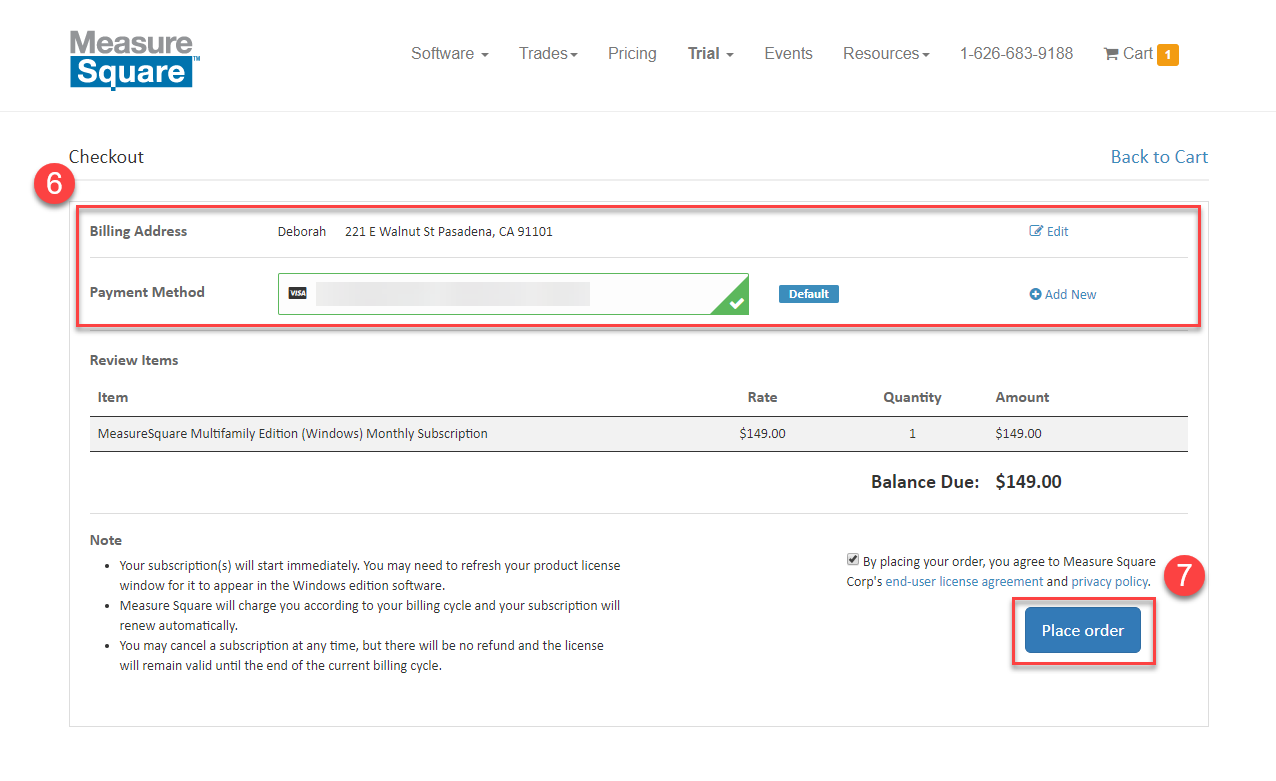Expand the Trades dropdown menu

tap(548, 54)
